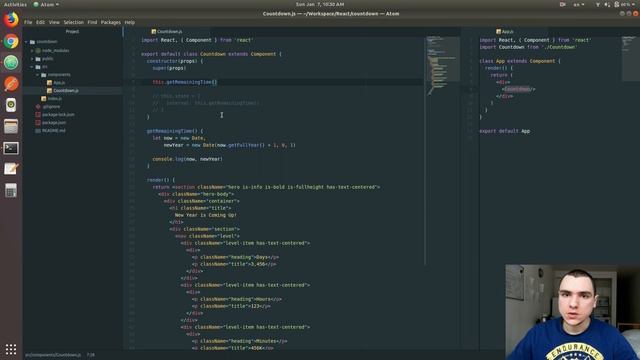Open the Find menu

[92, 22]
